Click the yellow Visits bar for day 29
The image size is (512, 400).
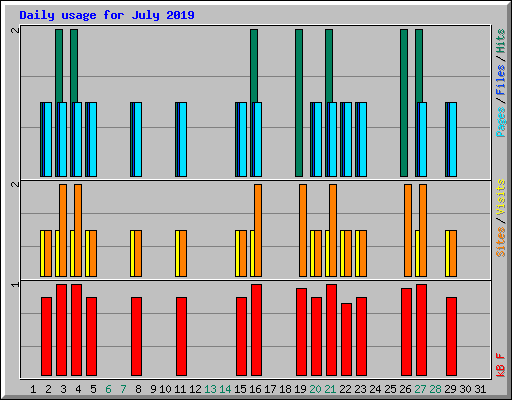pyautogui.click(x=447, y=253)
